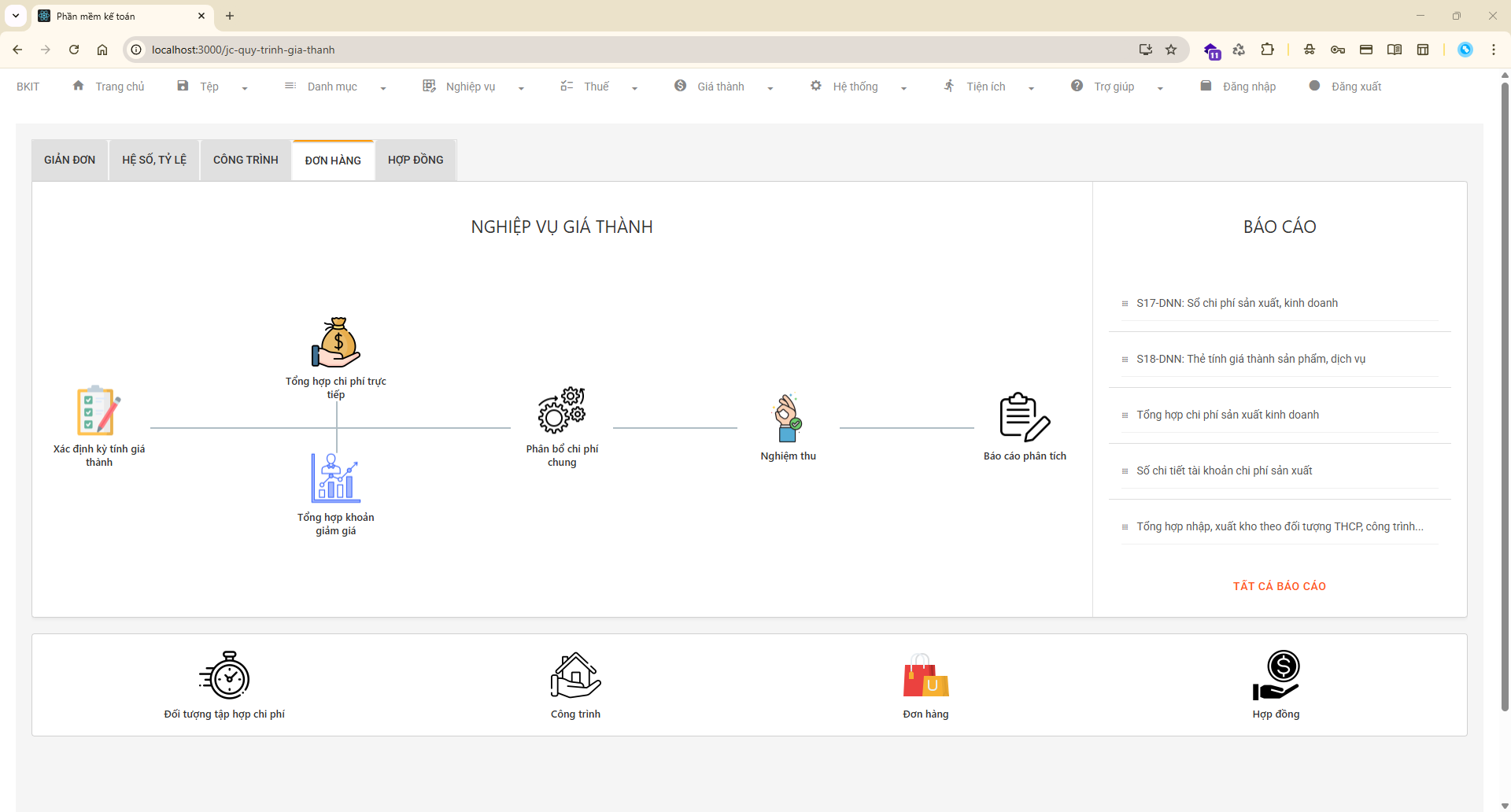1511x812 pixels.
Task: Switch to the CÔNG TRÌNH tab
Action: coord(246,160)
